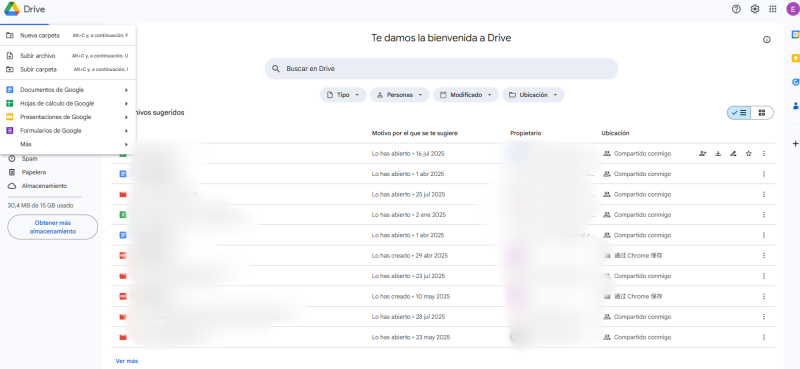
Task: Open more actions for the 2 ene 2025 row
Action: (764, 214)
